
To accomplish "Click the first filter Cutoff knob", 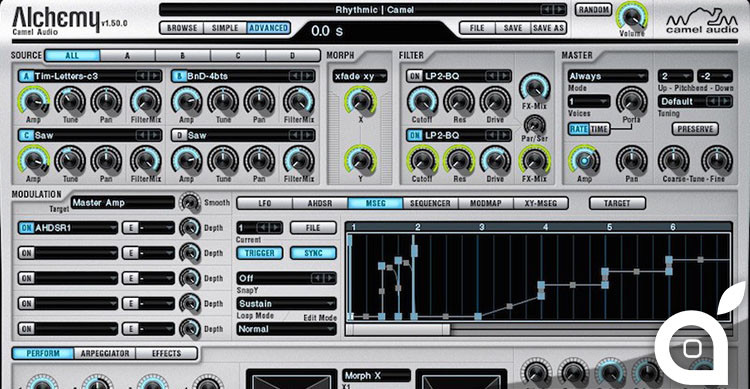I will pyautogui.click(x=422, y=101).
